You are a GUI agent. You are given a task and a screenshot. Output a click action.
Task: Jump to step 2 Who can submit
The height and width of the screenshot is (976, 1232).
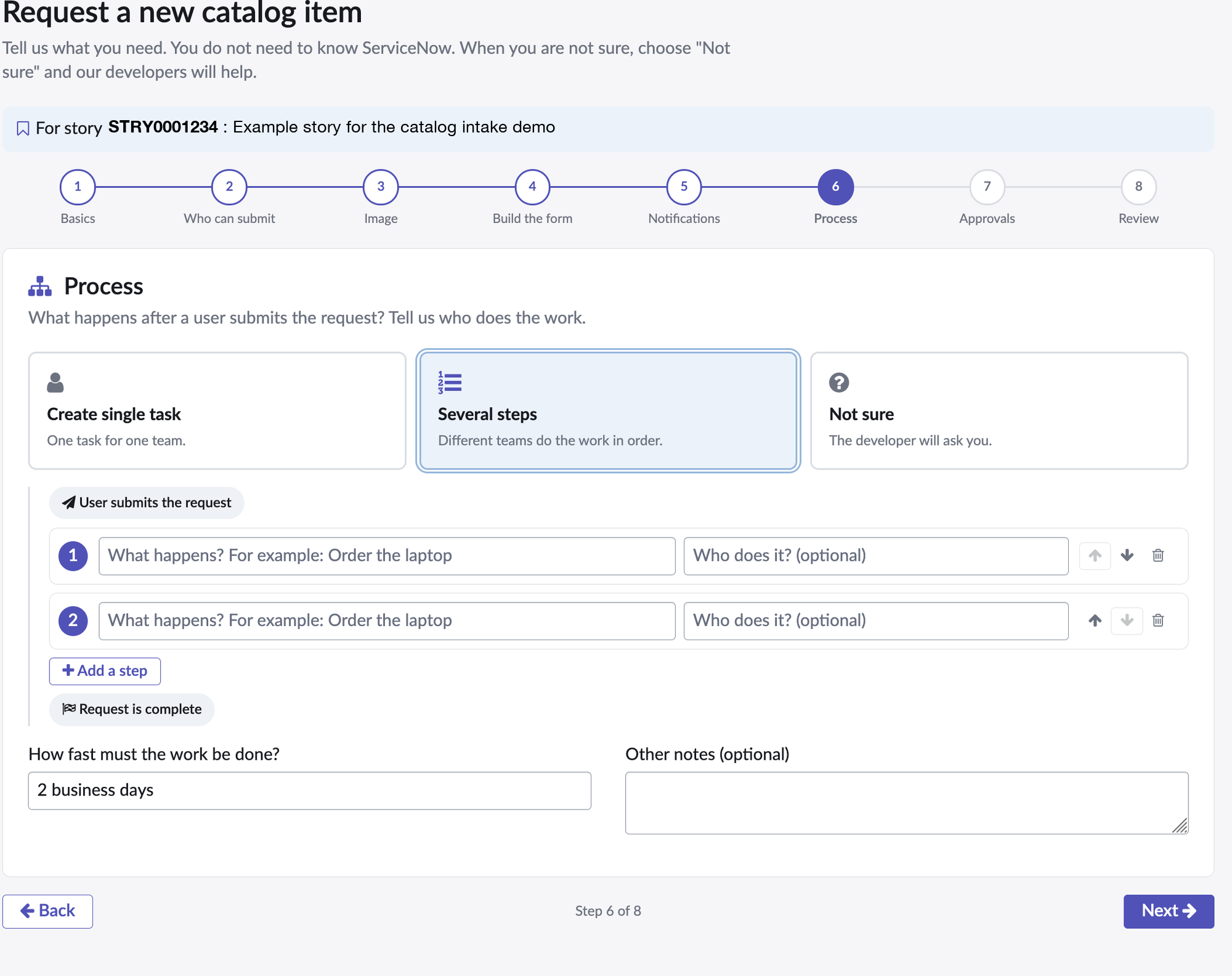229,187
